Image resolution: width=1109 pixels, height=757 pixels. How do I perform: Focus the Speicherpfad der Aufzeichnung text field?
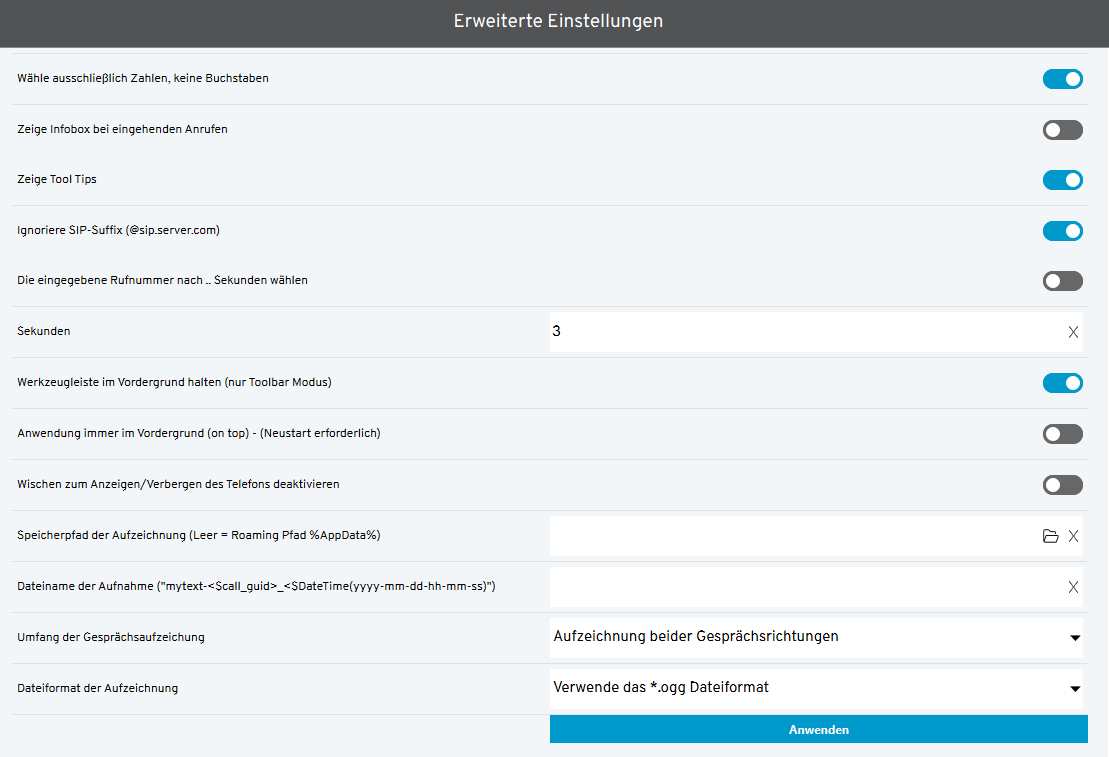[x=790, y=536]
